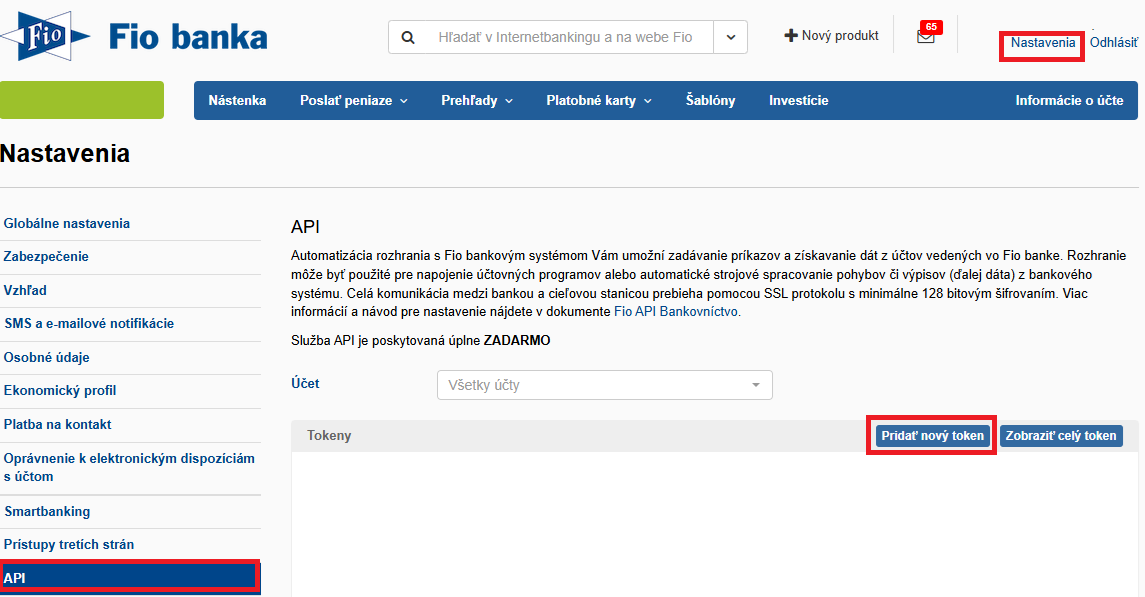Open the Platobné karty menu
Viewport: 1145px width, 597px height.
[x=598, y=100]
